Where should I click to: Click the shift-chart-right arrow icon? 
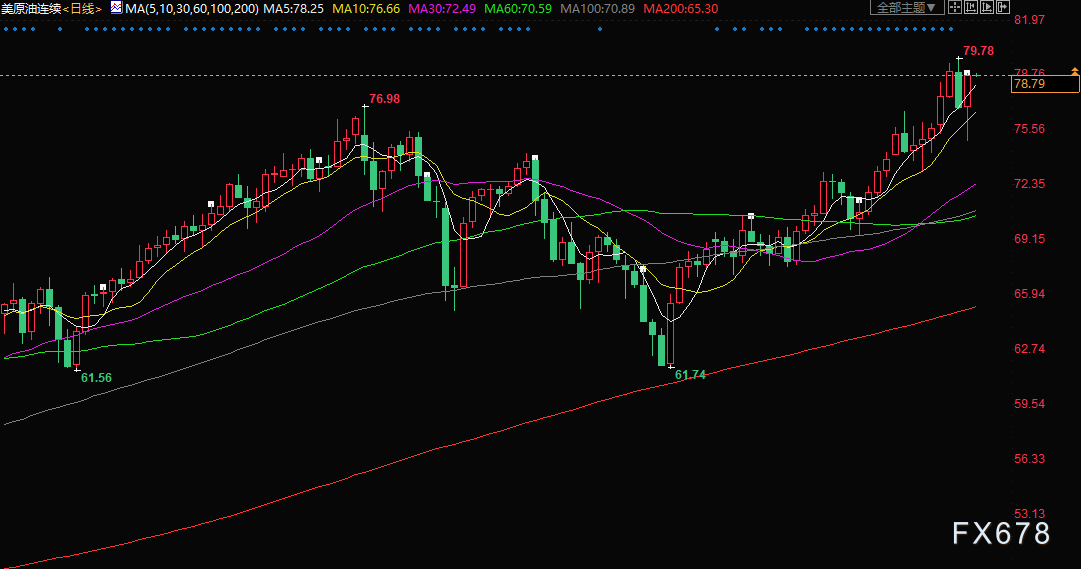pyautogui.click(x=1002, y=8)
